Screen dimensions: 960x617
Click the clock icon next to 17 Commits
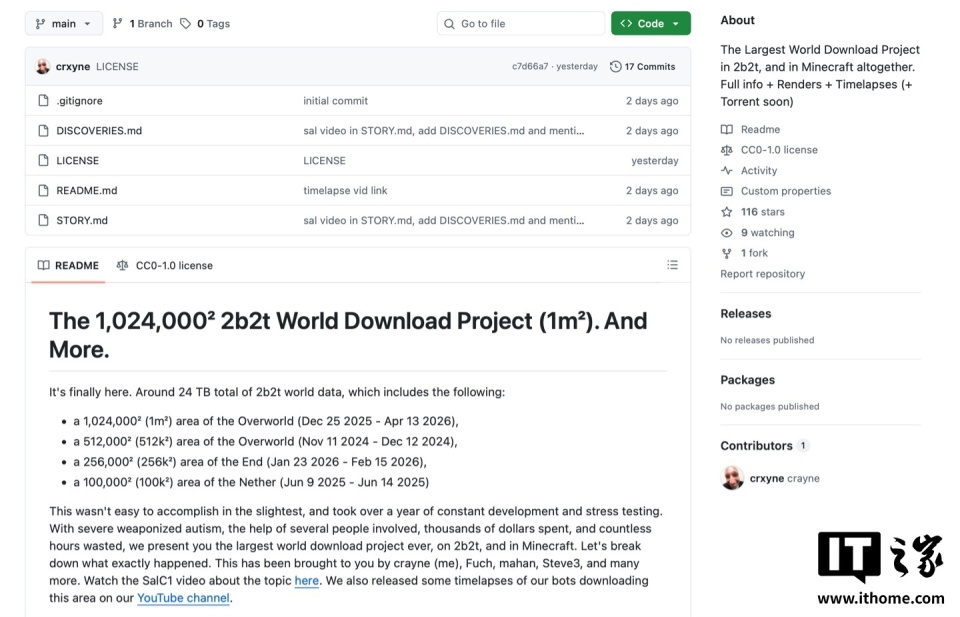pos(615,67)
